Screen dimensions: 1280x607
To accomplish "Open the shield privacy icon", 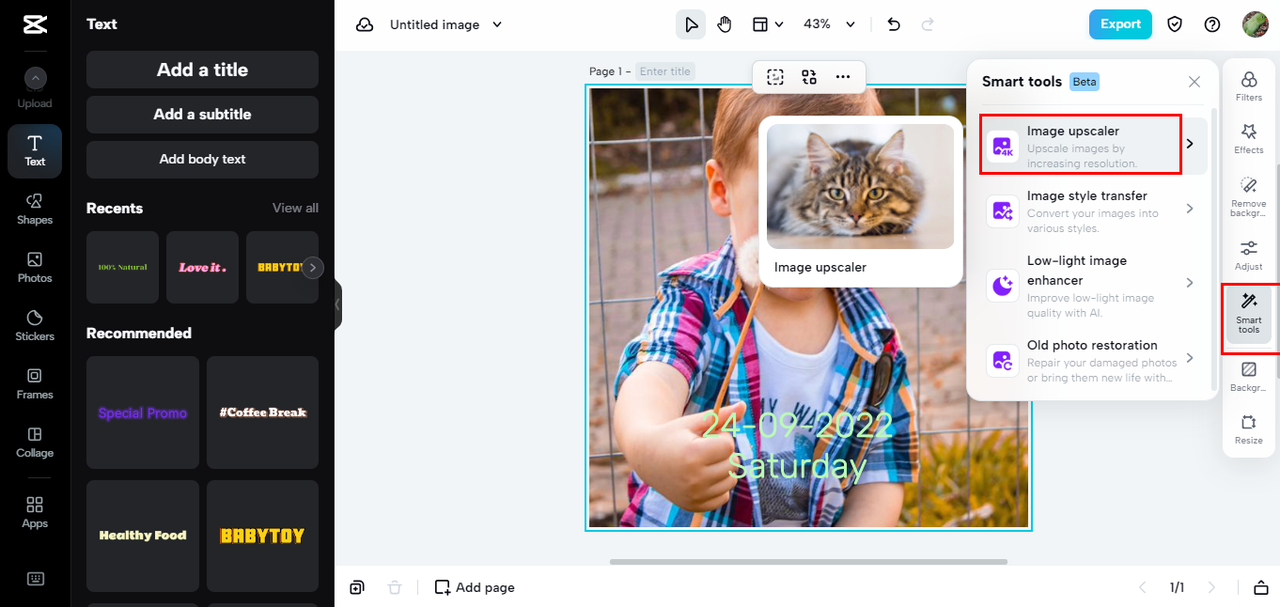I will 1176,25.
